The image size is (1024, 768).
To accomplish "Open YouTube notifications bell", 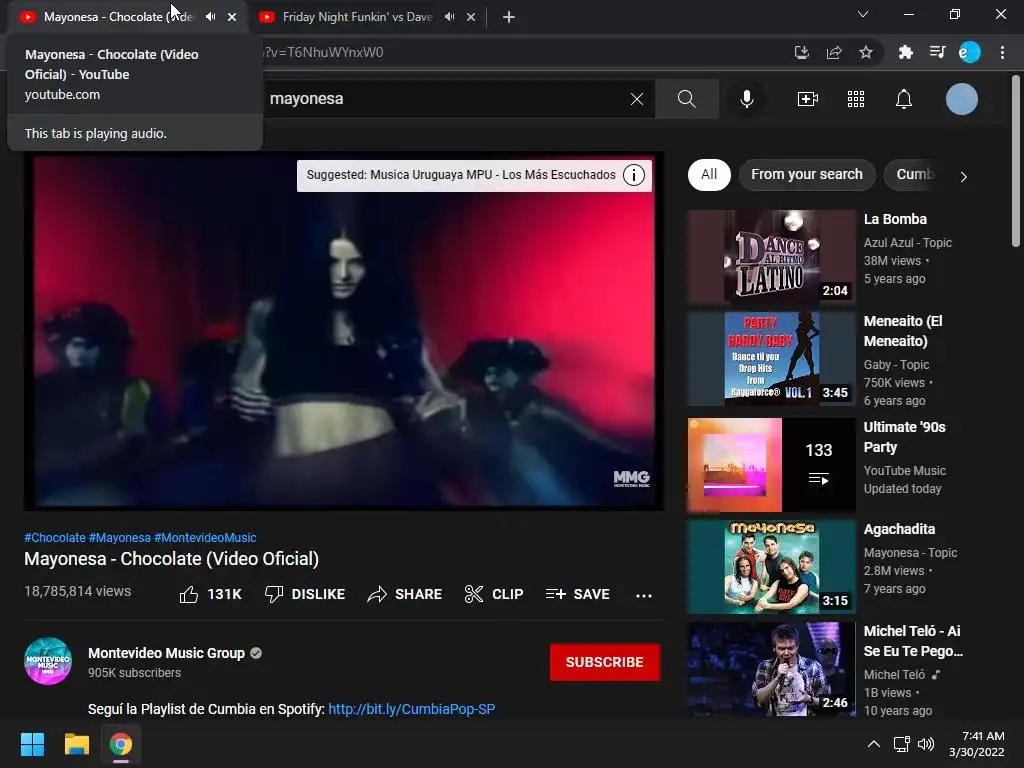I will point(904,99).
